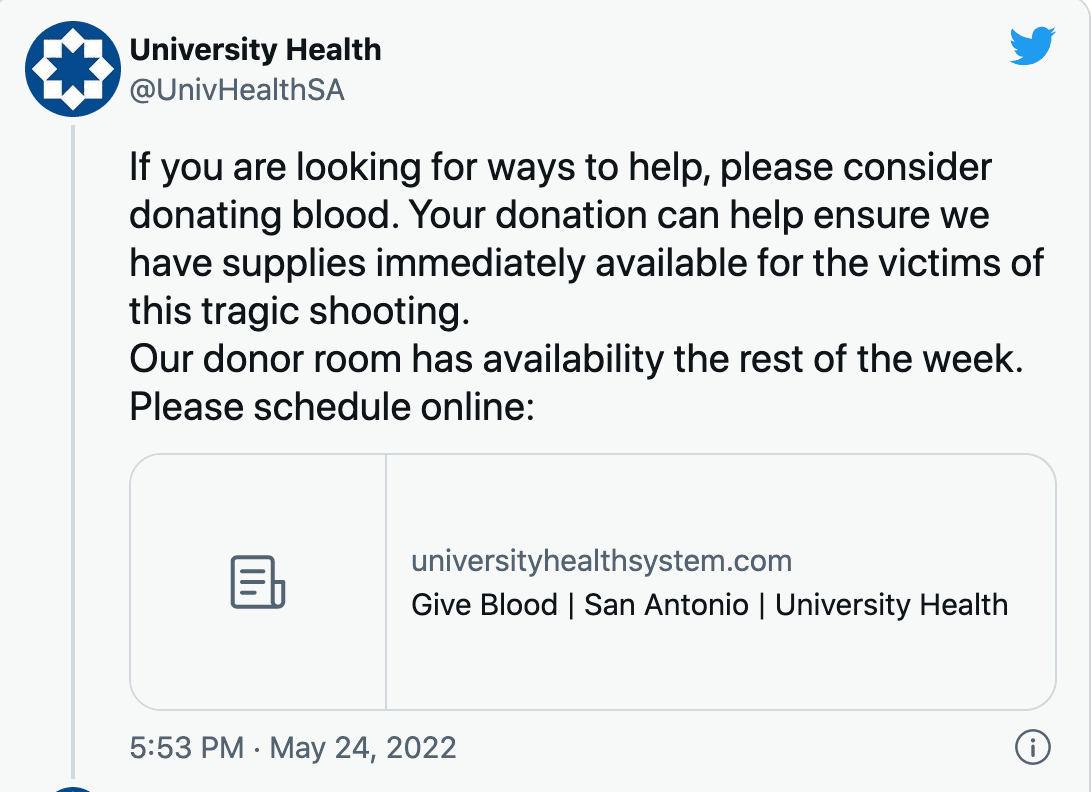Click the 5:53 PM tweet time

pos(186,747)
